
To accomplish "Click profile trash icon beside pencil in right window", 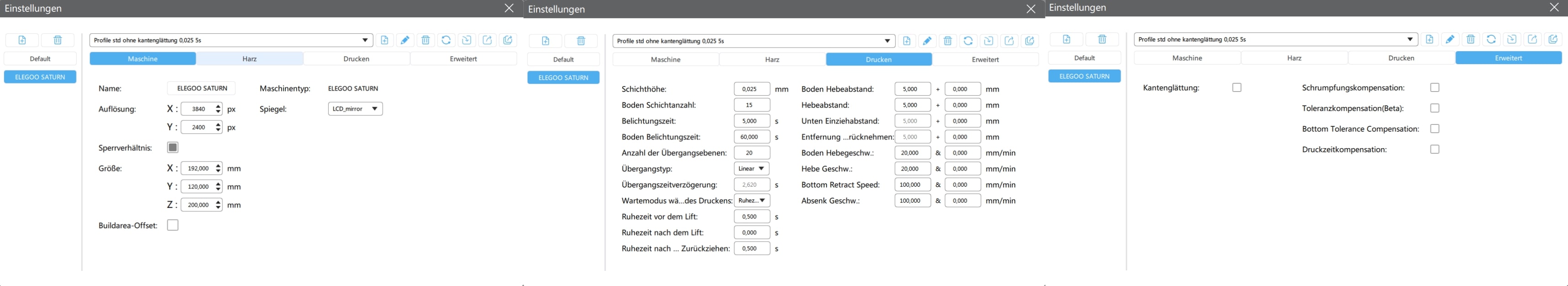I will pyautogui.click(x=1471, y=39).
